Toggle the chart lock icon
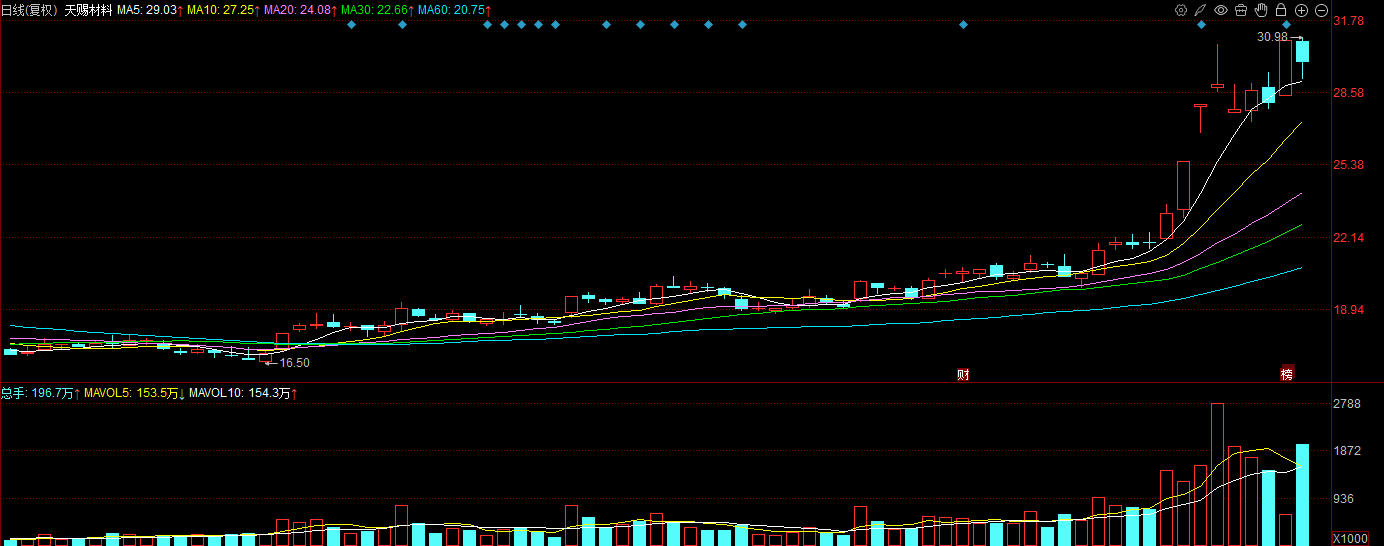The height and width of the screenshot is (546, 1384). [x=1281, y=10]
